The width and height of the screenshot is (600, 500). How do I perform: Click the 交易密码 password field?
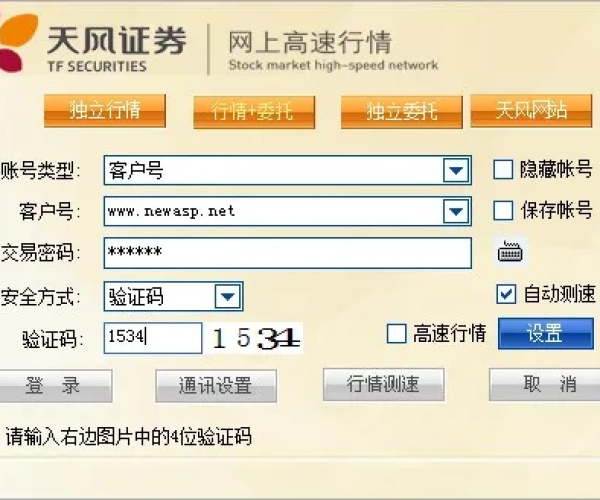(288, 253)
